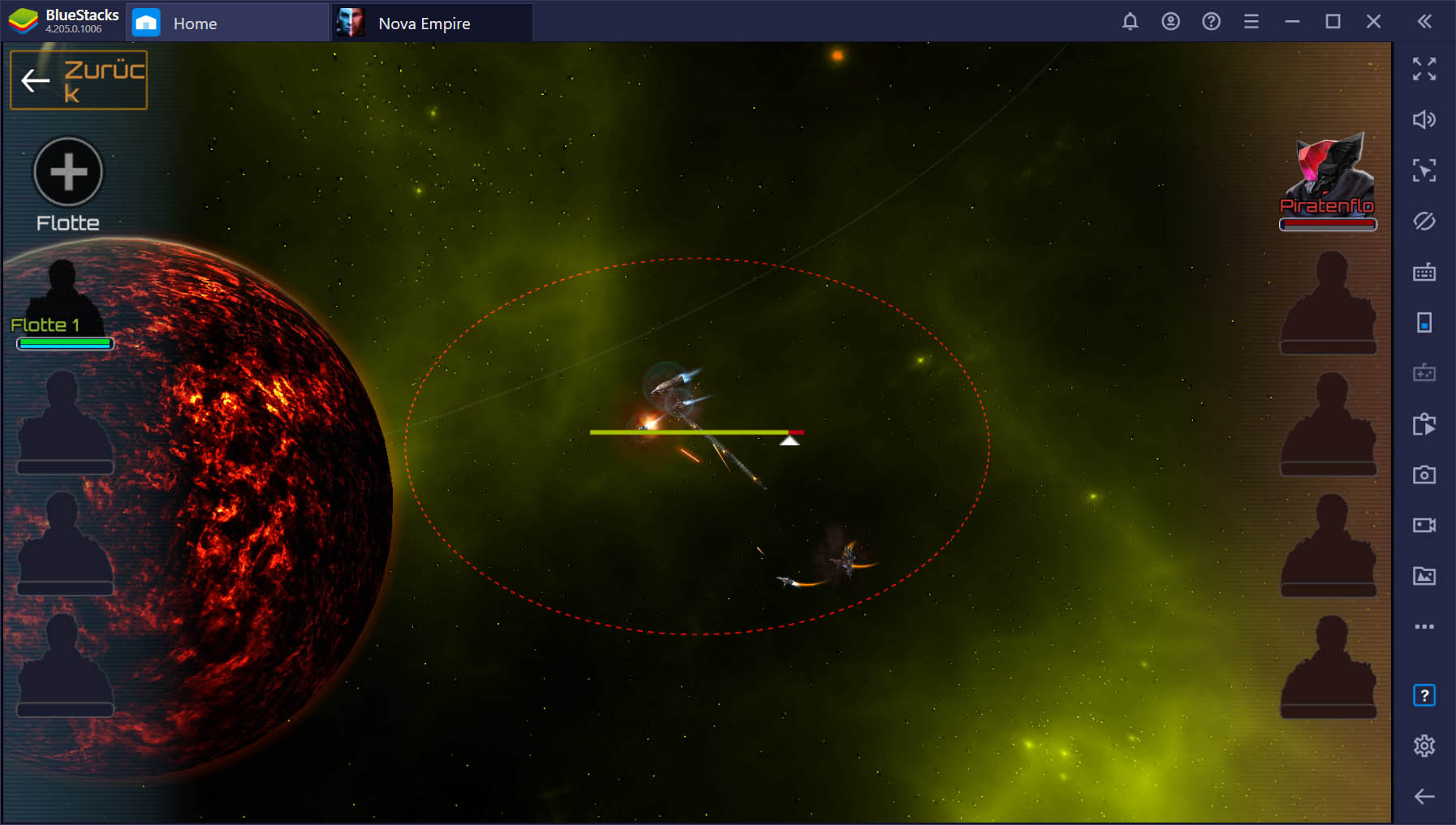1456x825 pixels.
Task: Collapse the sidebar with double chevron
Action: tap(1424, 22)
